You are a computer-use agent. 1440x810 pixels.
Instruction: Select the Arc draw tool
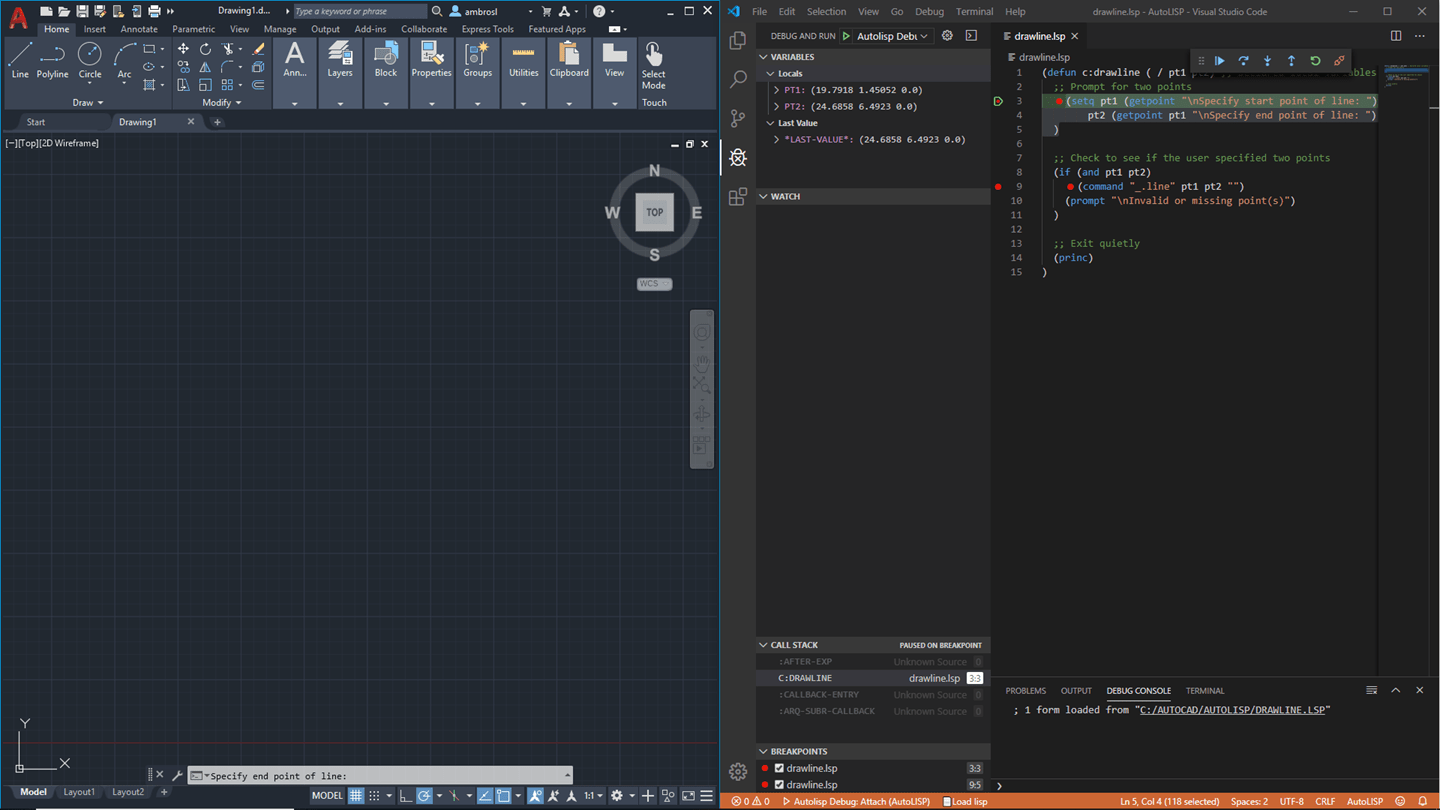(124, 60)
